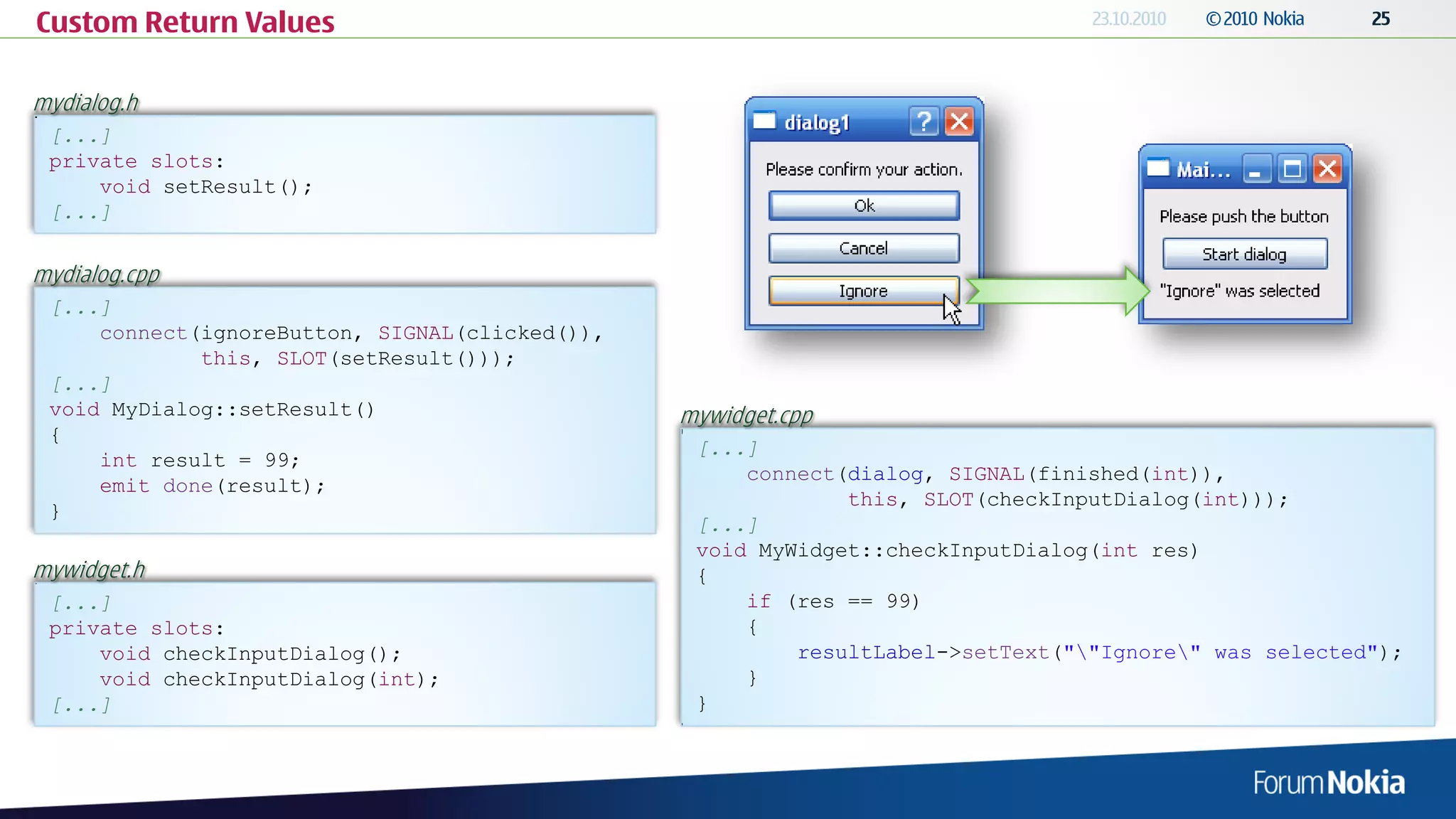1456x819 pixels.
Task: Click the Custom Return Values slide title
Action: [x=185, y=22]
